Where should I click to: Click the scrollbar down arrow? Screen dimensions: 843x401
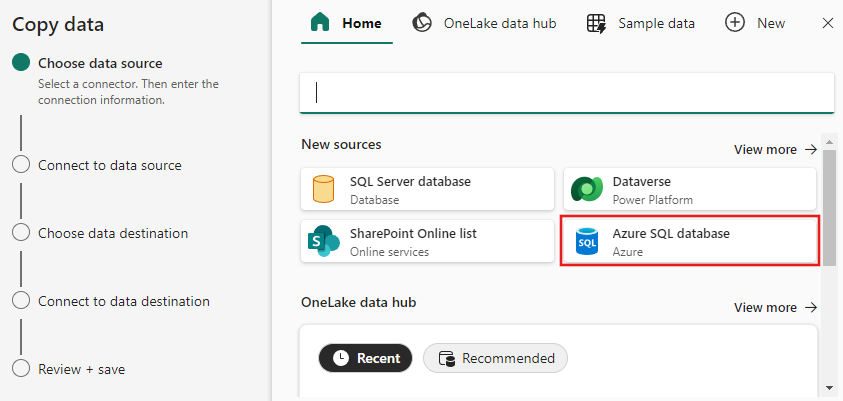click(829, 387)
